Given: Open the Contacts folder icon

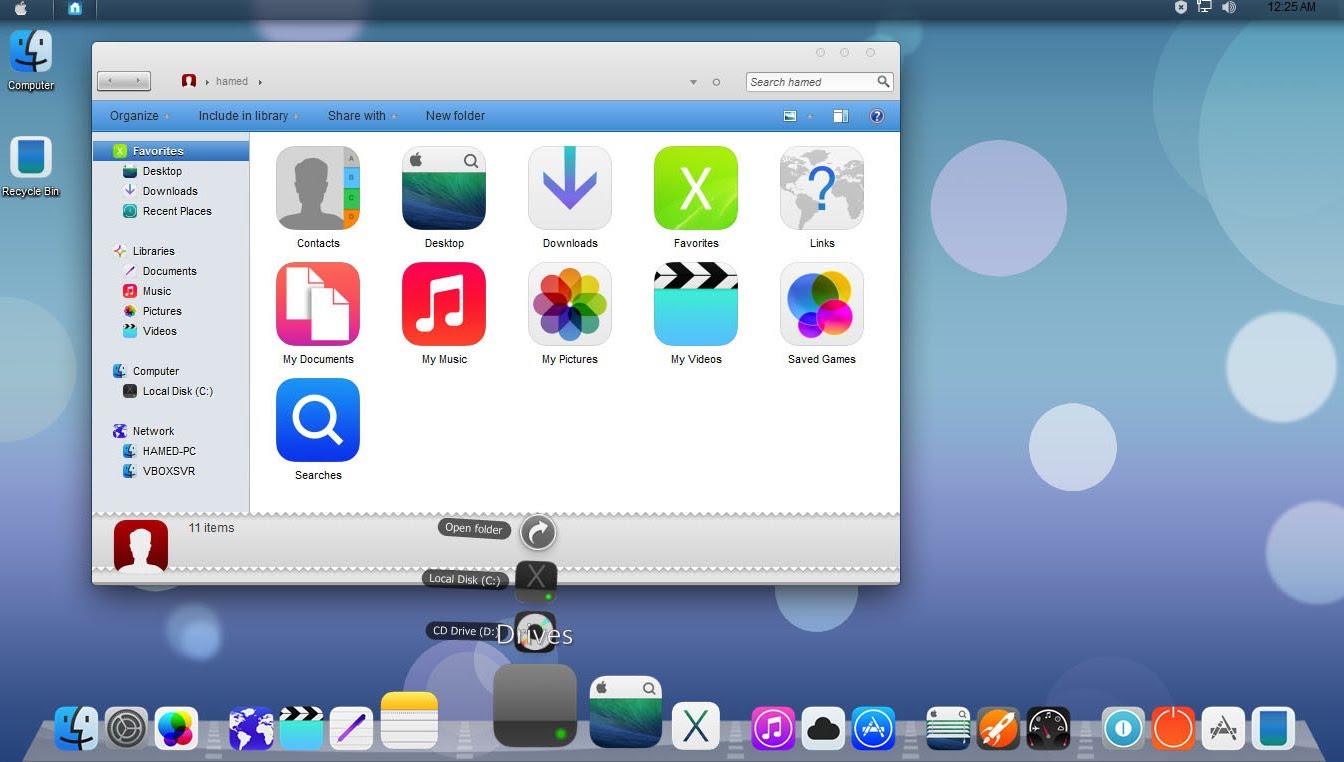Looking at the screenshot, I should pyautogui.click(x=317, y=189).
